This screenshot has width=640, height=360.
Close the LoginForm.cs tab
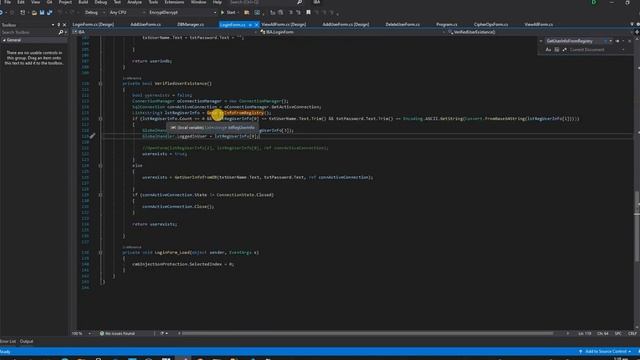pos(256,25)
